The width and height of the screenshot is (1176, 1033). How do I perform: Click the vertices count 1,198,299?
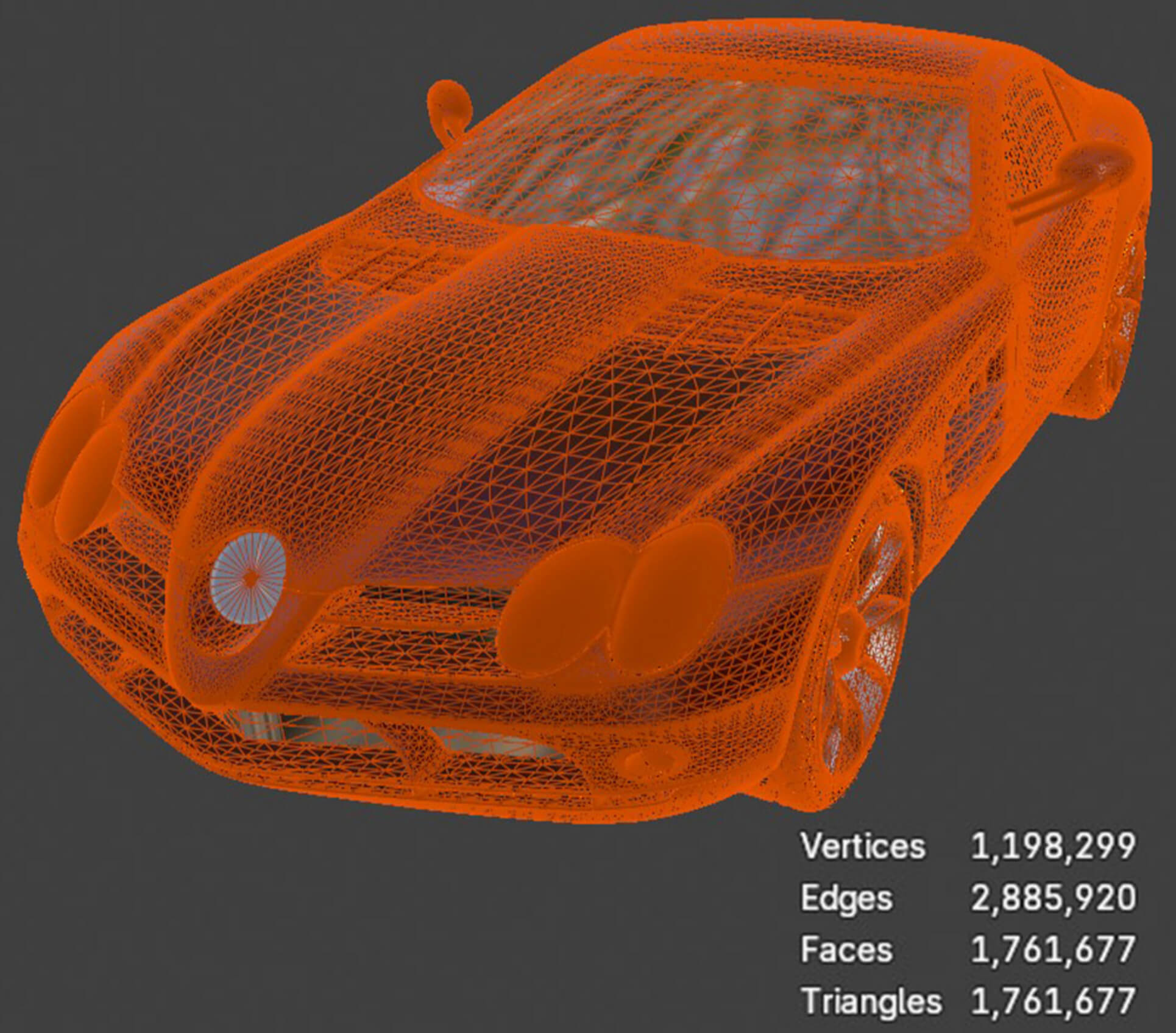[1054, 847]
